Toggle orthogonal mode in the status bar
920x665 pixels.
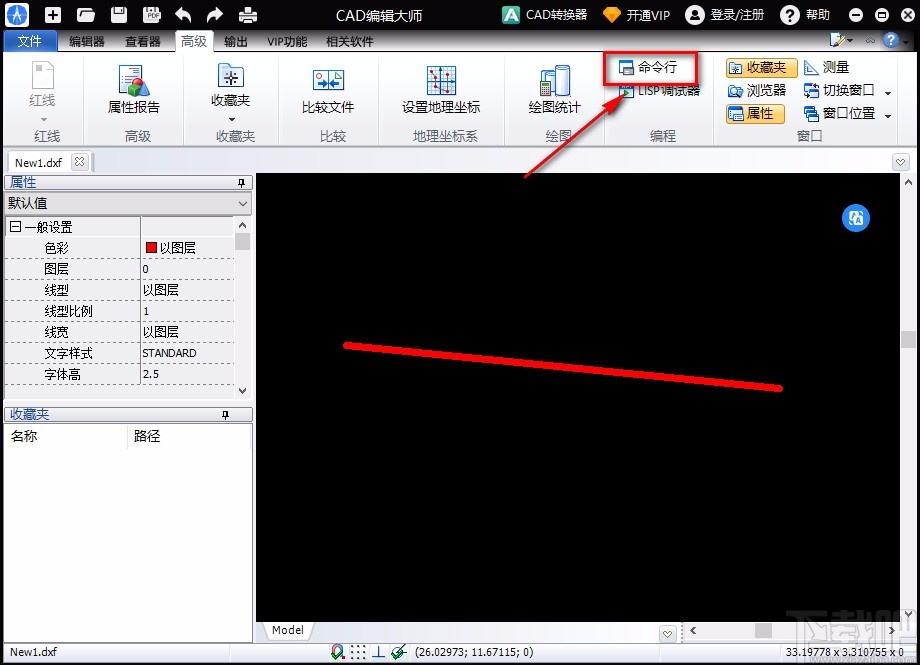pos(378,652)
